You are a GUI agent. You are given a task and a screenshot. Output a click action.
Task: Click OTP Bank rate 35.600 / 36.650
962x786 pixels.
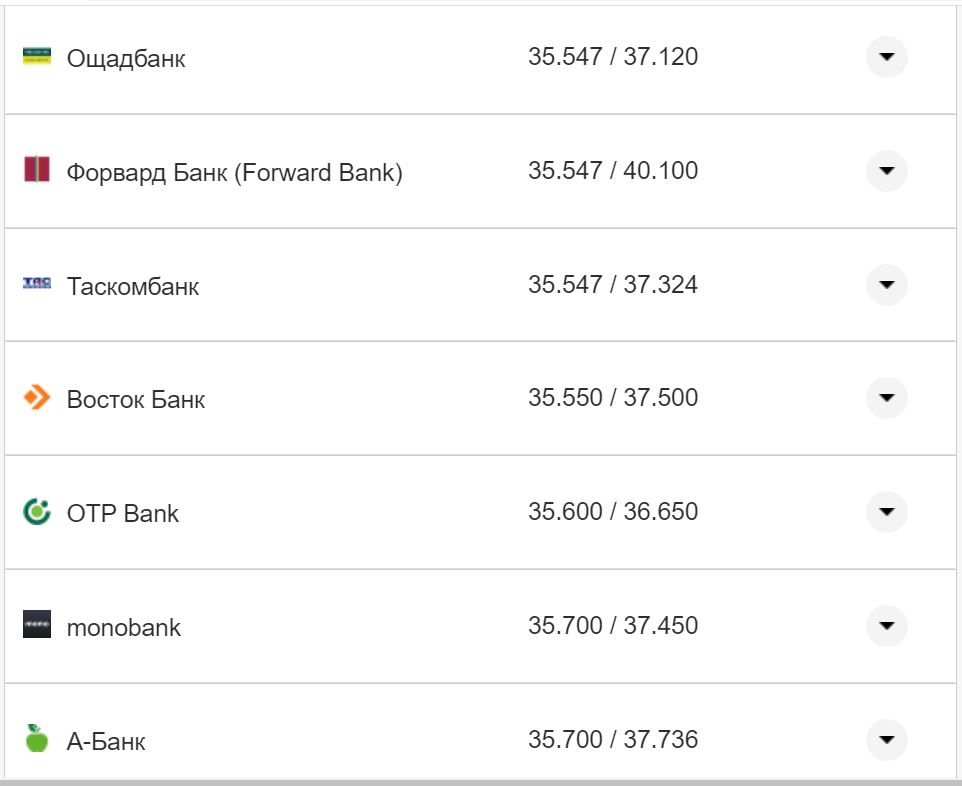613,512
